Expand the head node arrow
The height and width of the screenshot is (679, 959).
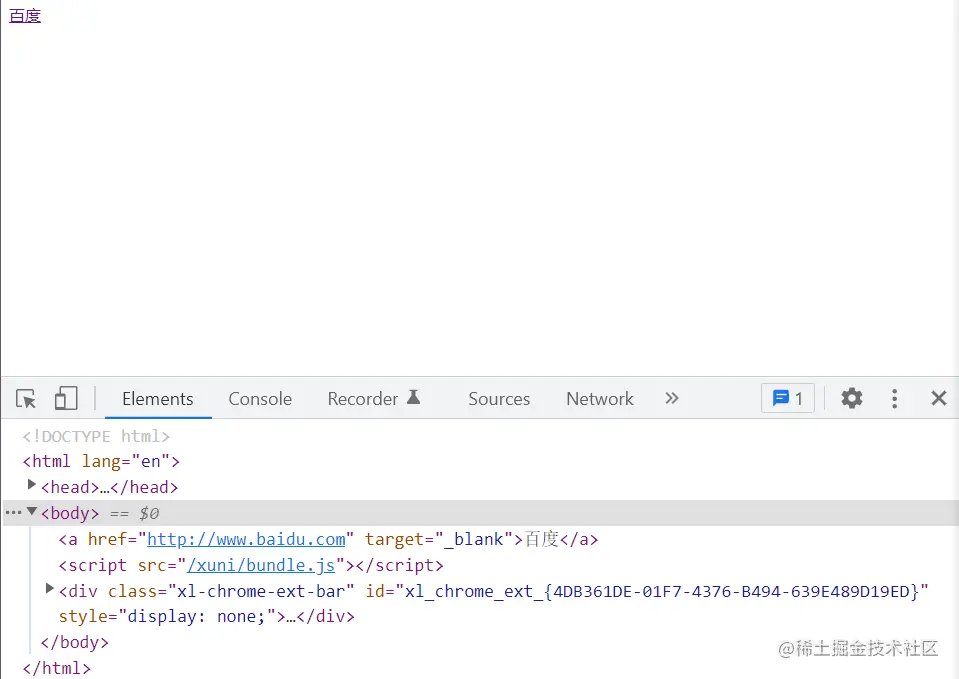point(32,484)
